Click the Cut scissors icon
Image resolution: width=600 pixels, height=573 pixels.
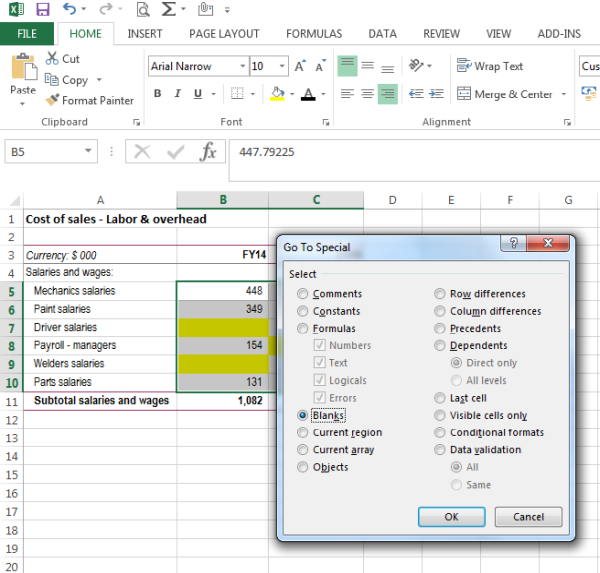pyautogui.click(x=53, y=59)
